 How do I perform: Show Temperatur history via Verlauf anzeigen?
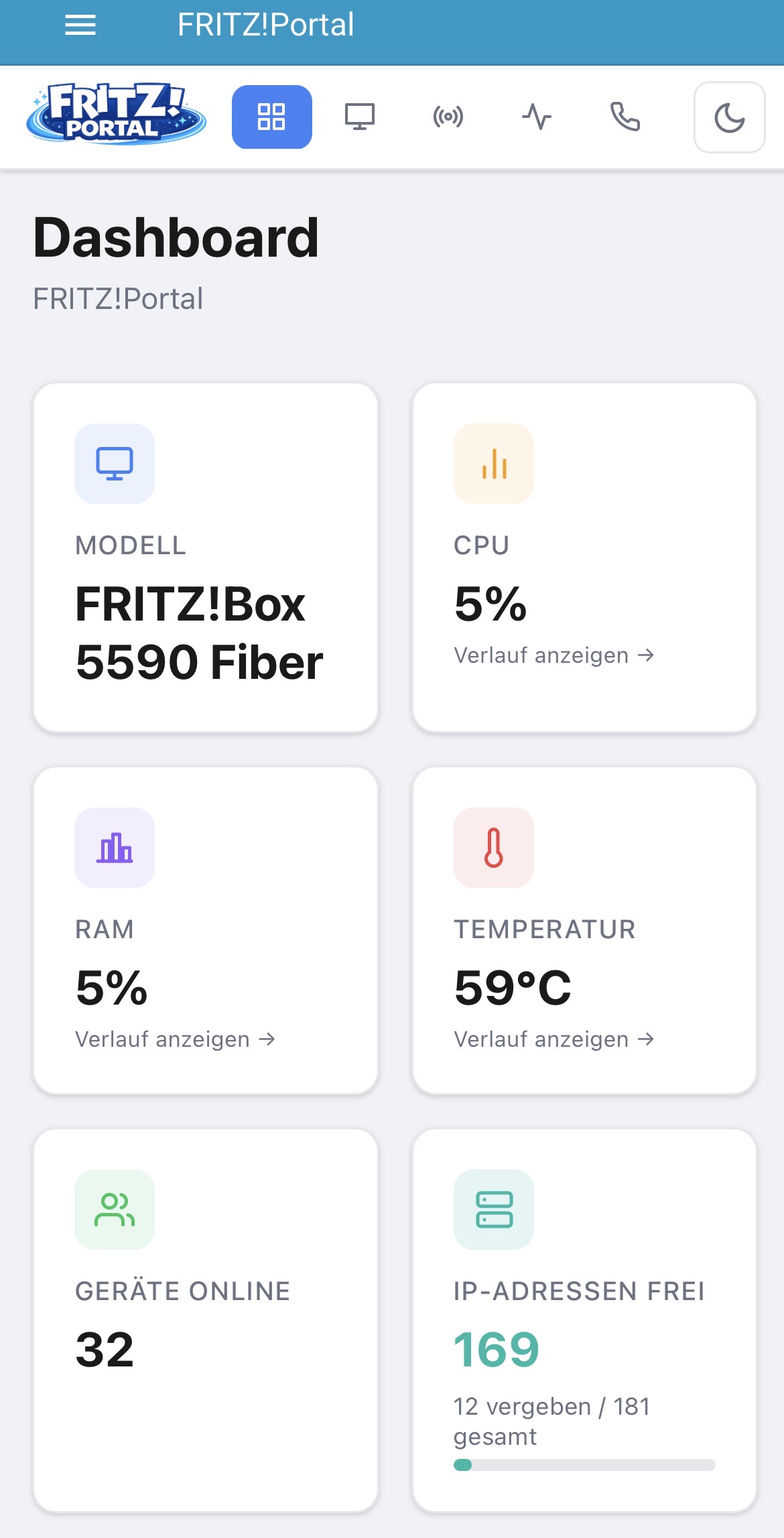[x=554, y=1039]
